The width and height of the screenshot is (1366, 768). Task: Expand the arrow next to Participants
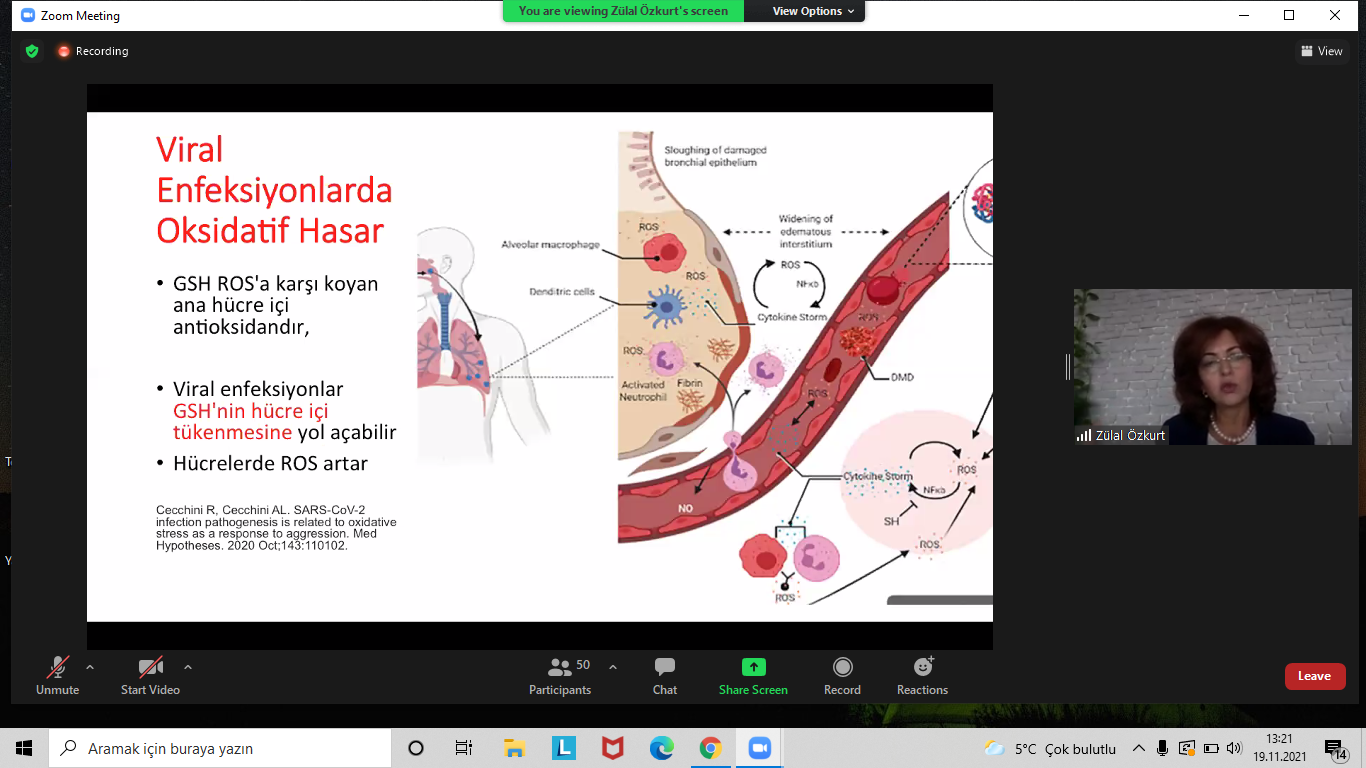tap(613, 667)
